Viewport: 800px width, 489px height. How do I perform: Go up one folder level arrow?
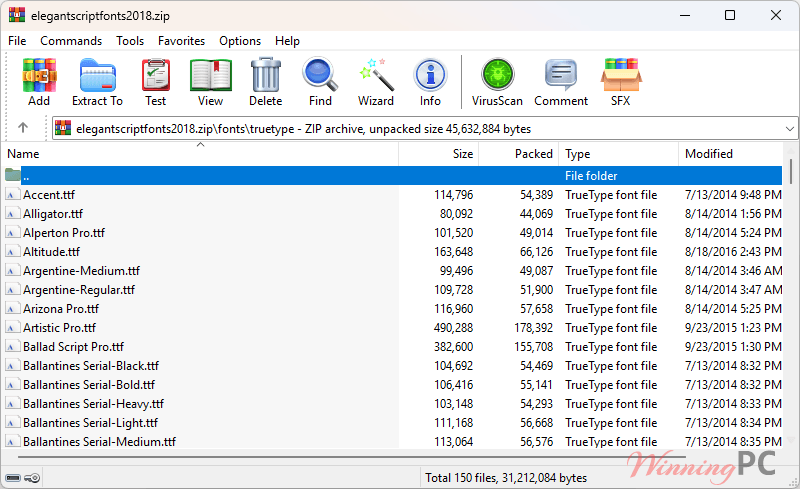(23, 128)
